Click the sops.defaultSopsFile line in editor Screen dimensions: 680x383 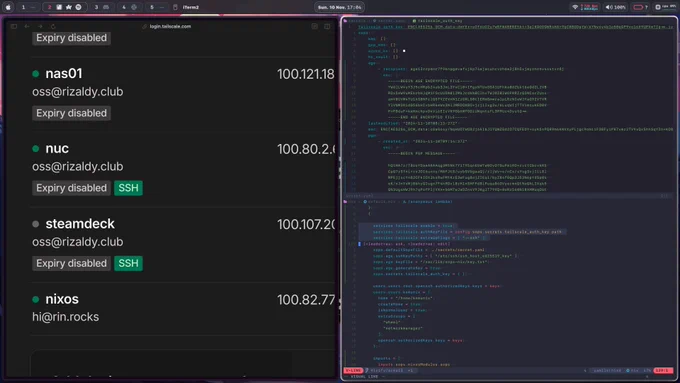click(x=429, y=250)
